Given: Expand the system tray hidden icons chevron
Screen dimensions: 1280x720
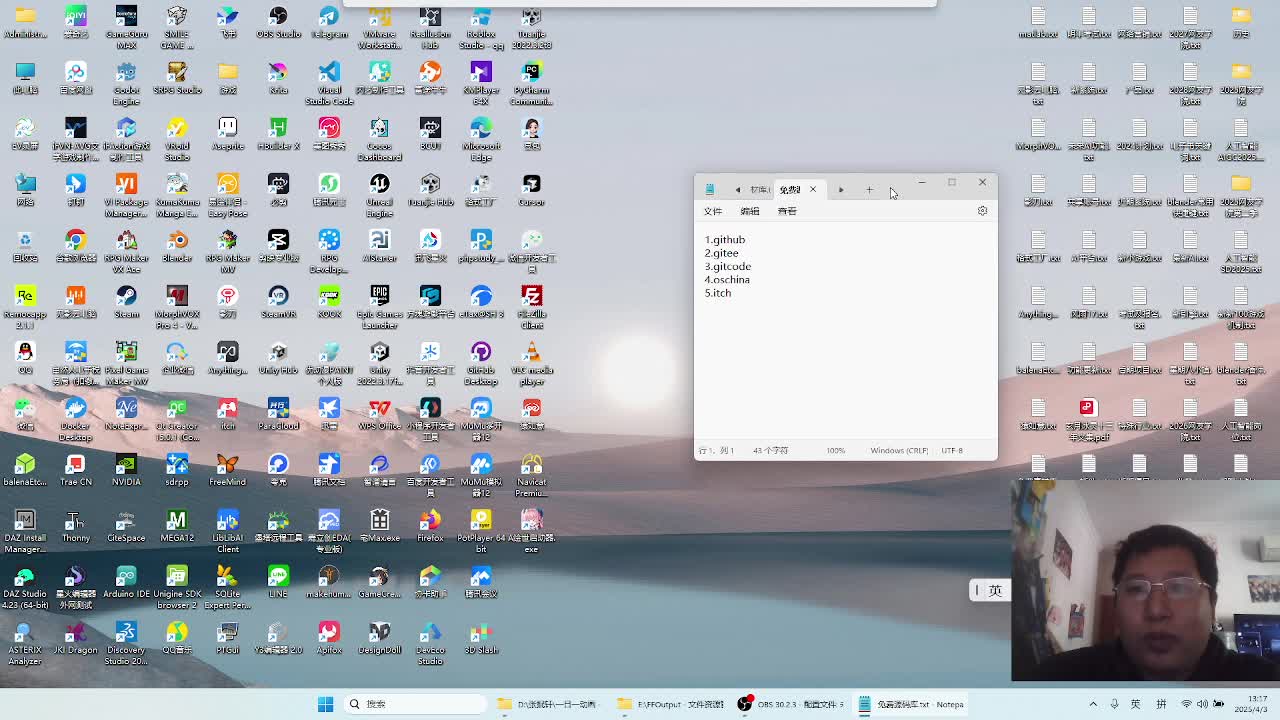Looking at the screenshot, I should click(x=1093, y=704).
